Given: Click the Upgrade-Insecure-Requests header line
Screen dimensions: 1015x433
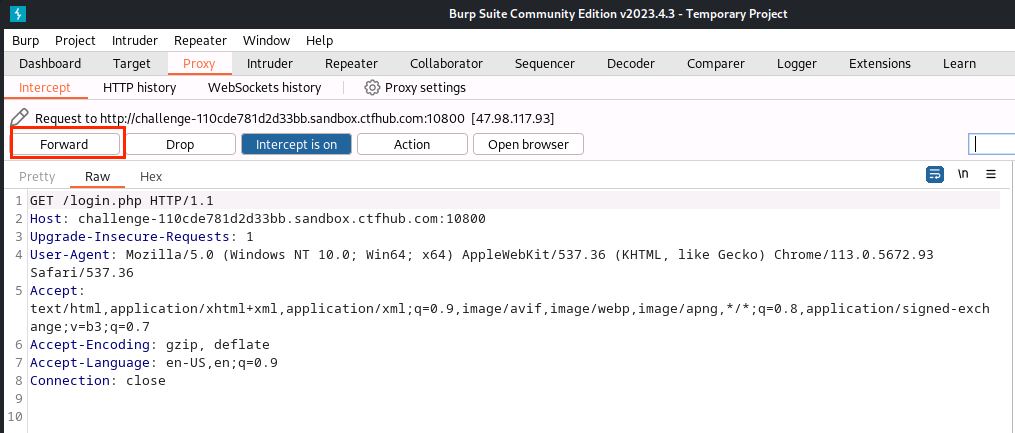Looking at the screenshot, I should pyautogui.click(x=142, y=236).
